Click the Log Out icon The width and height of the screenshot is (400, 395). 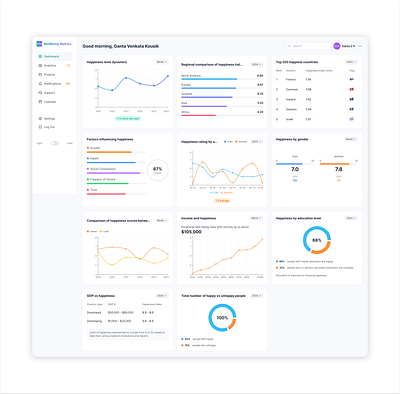pyautogui.click(x=40, y=127)
